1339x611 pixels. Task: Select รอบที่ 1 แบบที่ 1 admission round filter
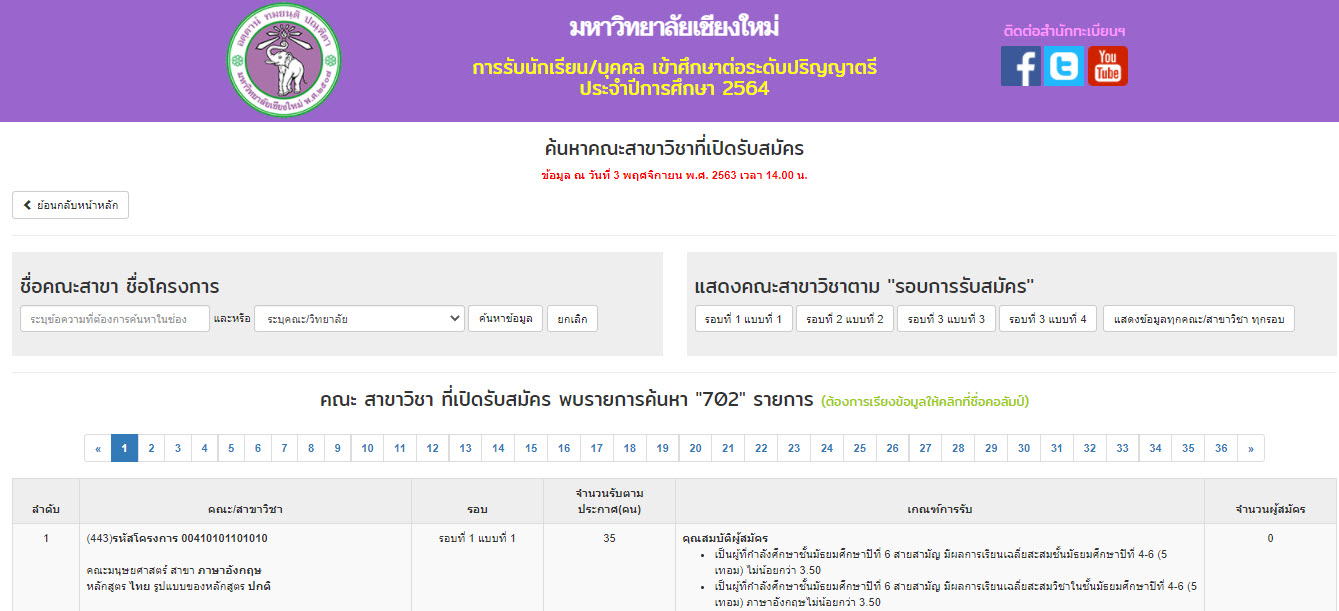click(x=742, y=318)
